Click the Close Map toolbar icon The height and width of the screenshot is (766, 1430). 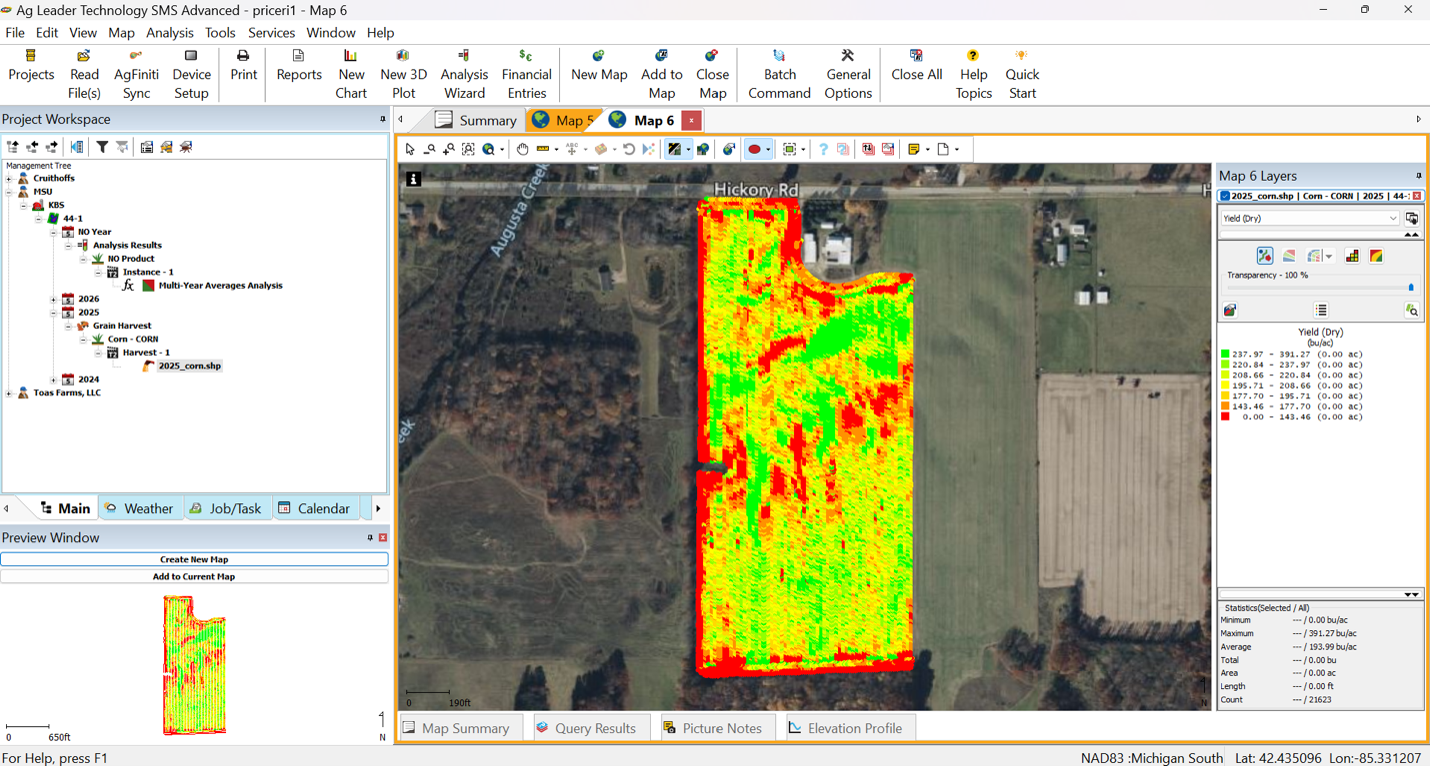(712, 56)
